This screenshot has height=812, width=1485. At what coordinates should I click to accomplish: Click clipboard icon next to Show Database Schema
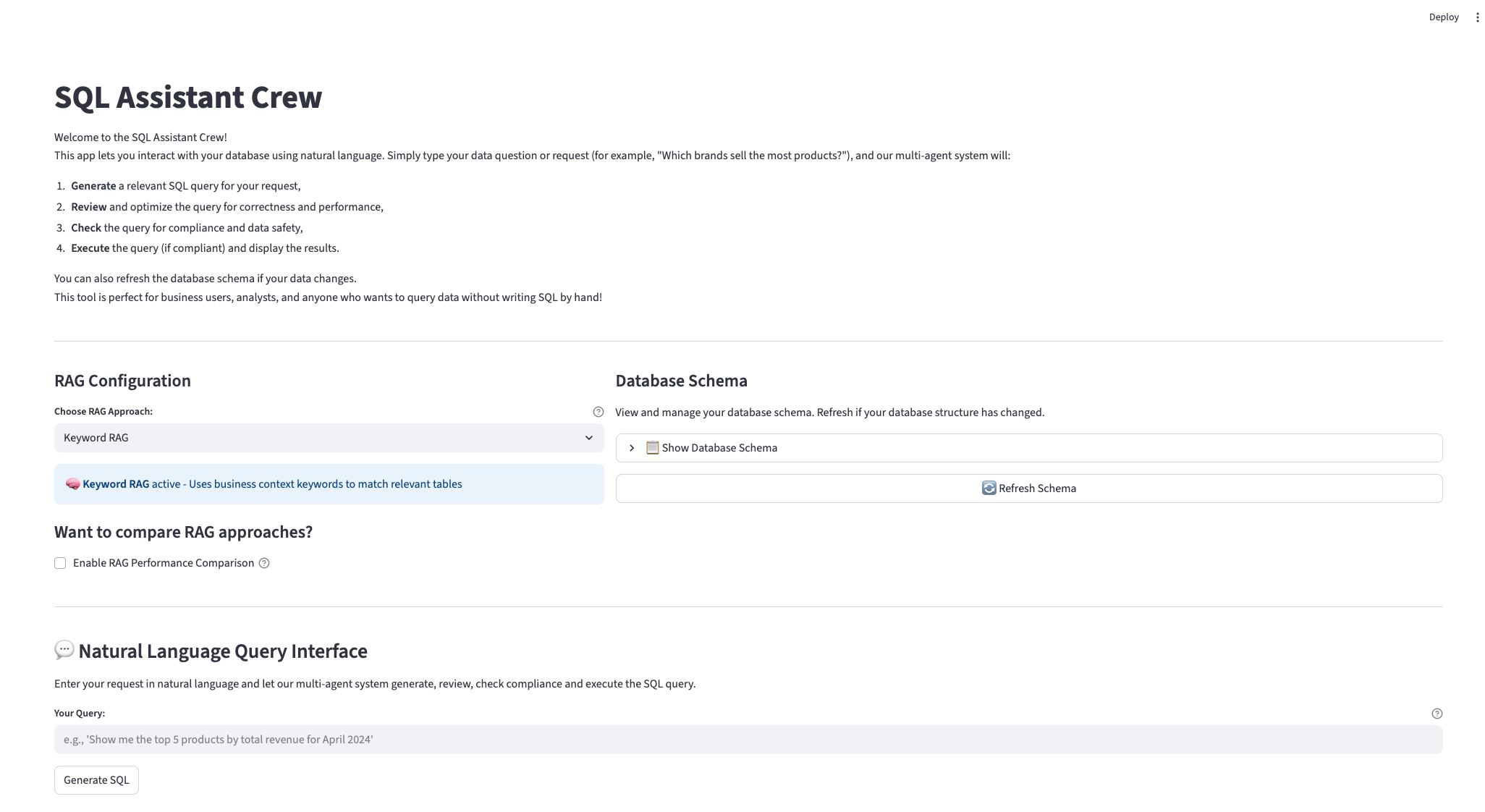(652, 448)
